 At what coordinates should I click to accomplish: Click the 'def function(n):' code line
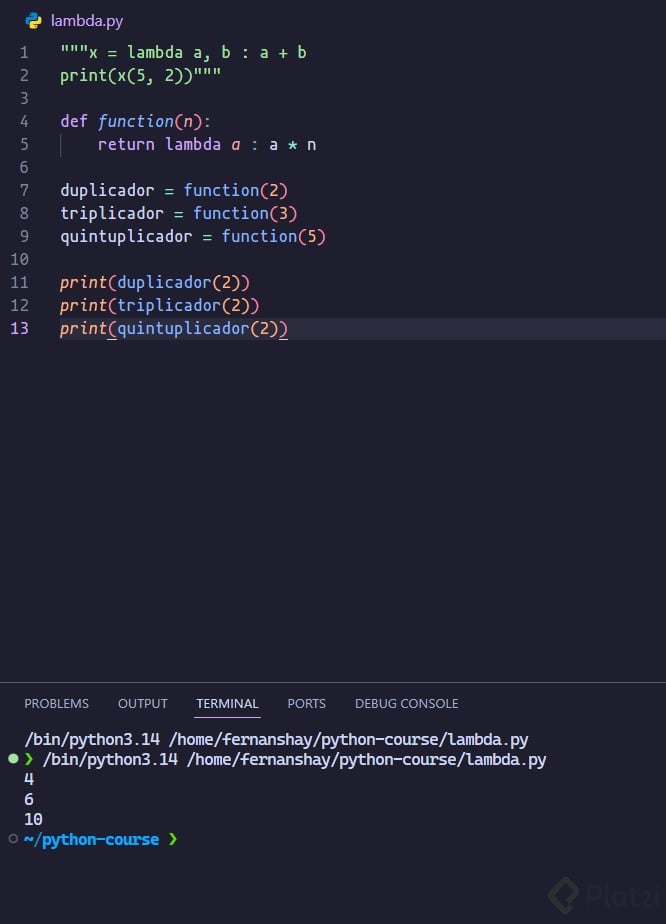136,121
